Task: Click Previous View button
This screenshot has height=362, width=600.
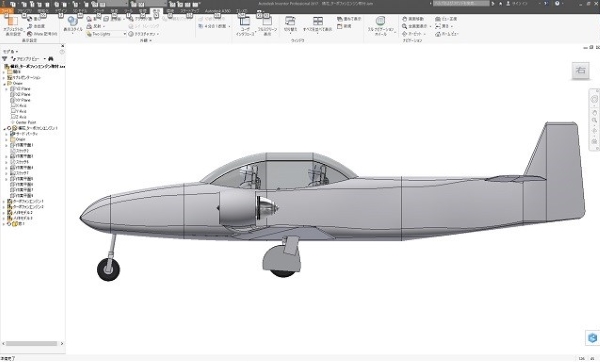Action: tap(442, 26)
